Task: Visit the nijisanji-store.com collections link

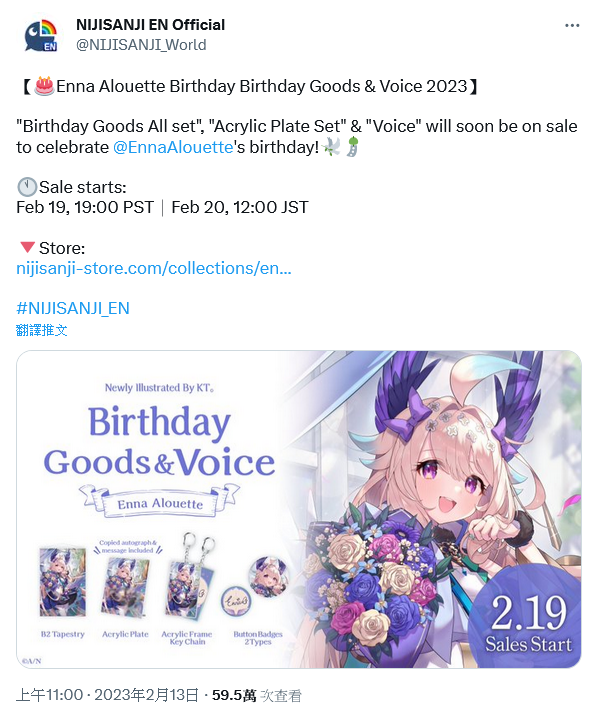Action: [x=154, y=268]
